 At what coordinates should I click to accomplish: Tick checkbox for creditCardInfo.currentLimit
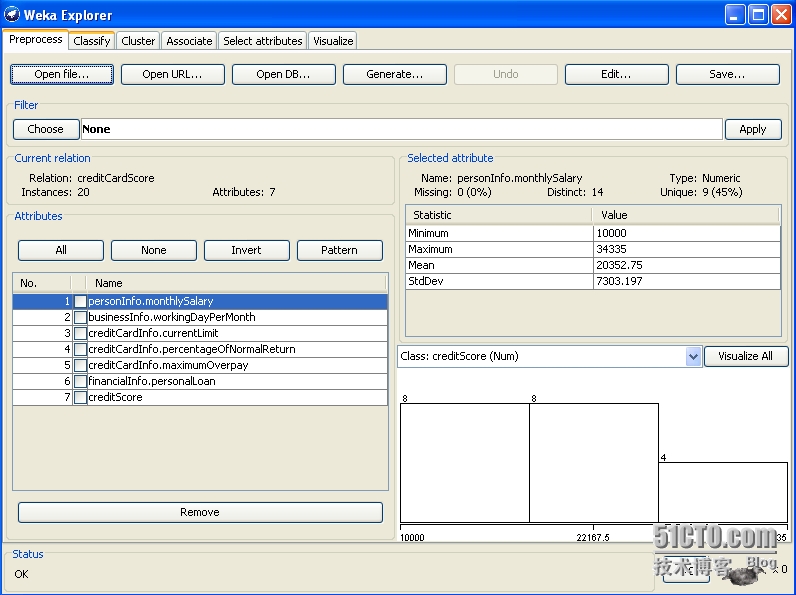(x=80, y=334)
